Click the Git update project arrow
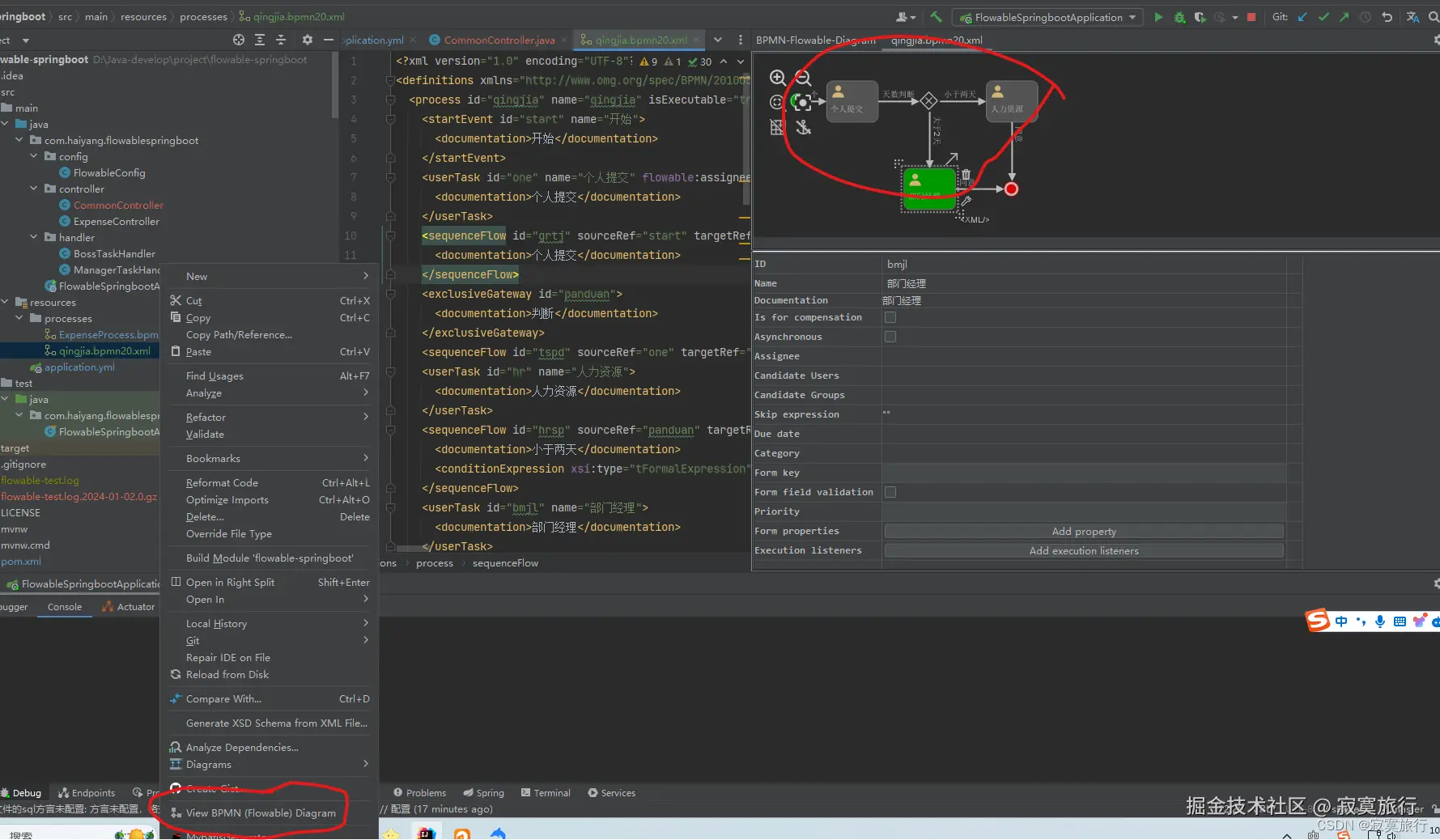Image resolution: width=1440 pixels, height=840 pixels. click(x=1302, y=17)
